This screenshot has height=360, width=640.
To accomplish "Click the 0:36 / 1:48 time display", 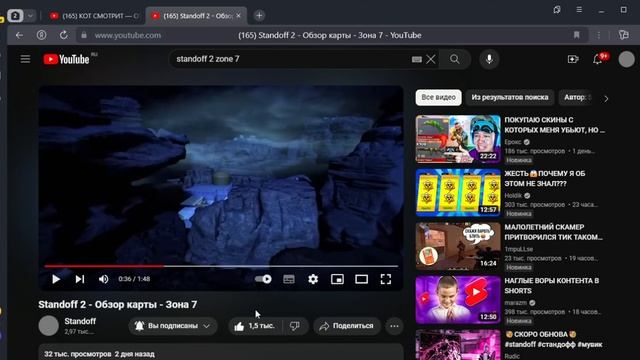I will 134,279.
